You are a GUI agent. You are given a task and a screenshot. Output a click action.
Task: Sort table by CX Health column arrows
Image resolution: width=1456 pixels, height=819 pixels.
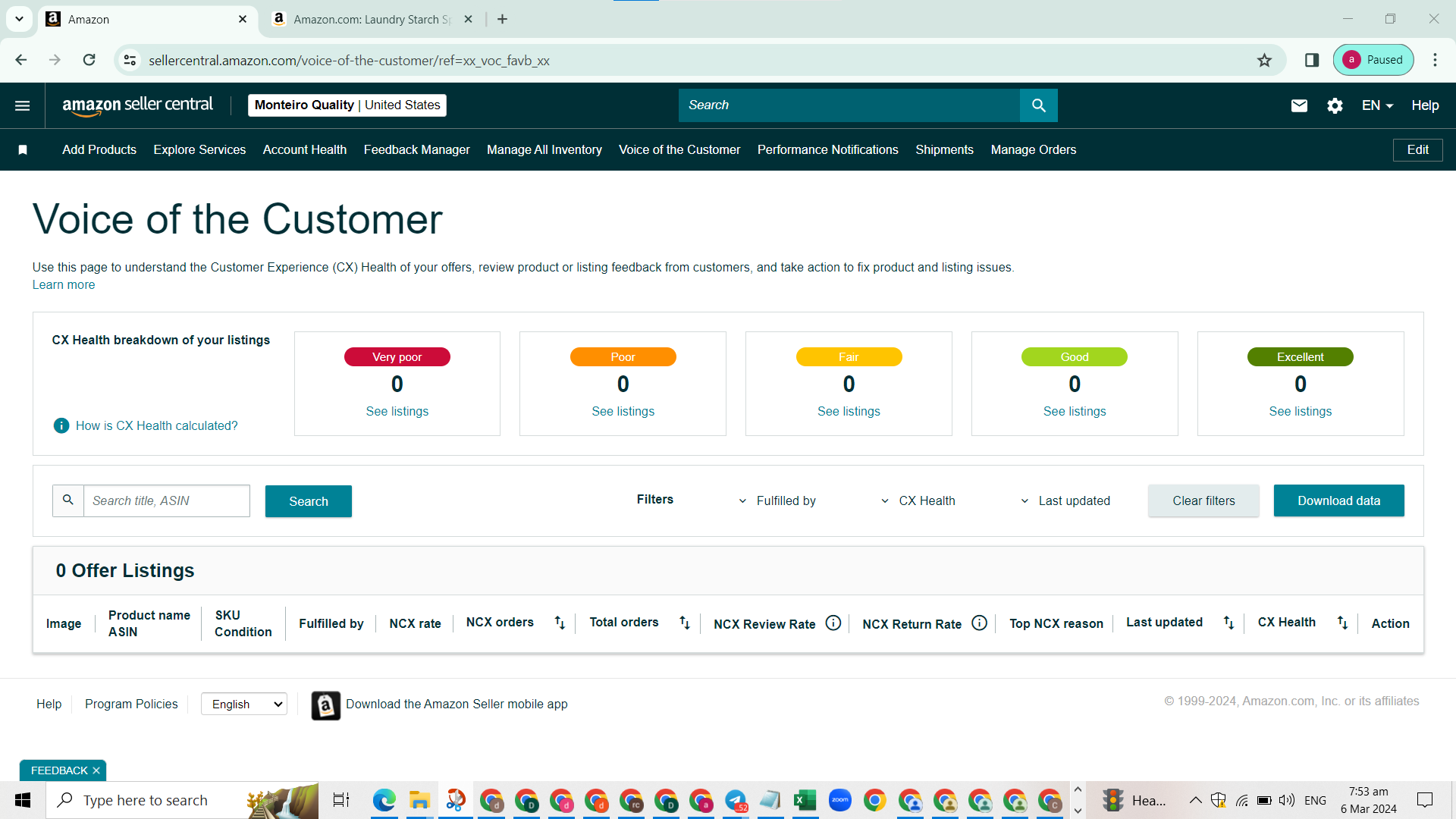[x=1342, y=623]
